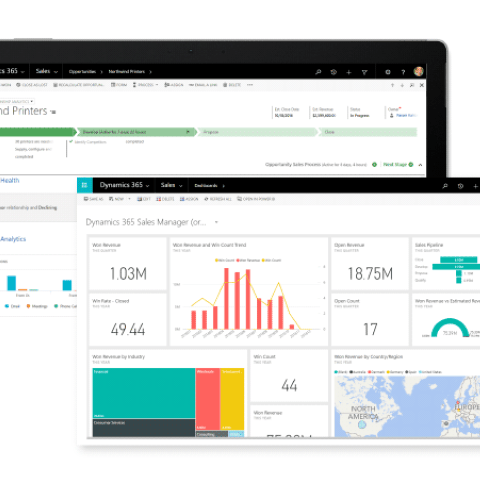Click Edit on the dashboard toolbar
Screen dimensions: 480x480
pyautogui.click(x=144, y=199)
